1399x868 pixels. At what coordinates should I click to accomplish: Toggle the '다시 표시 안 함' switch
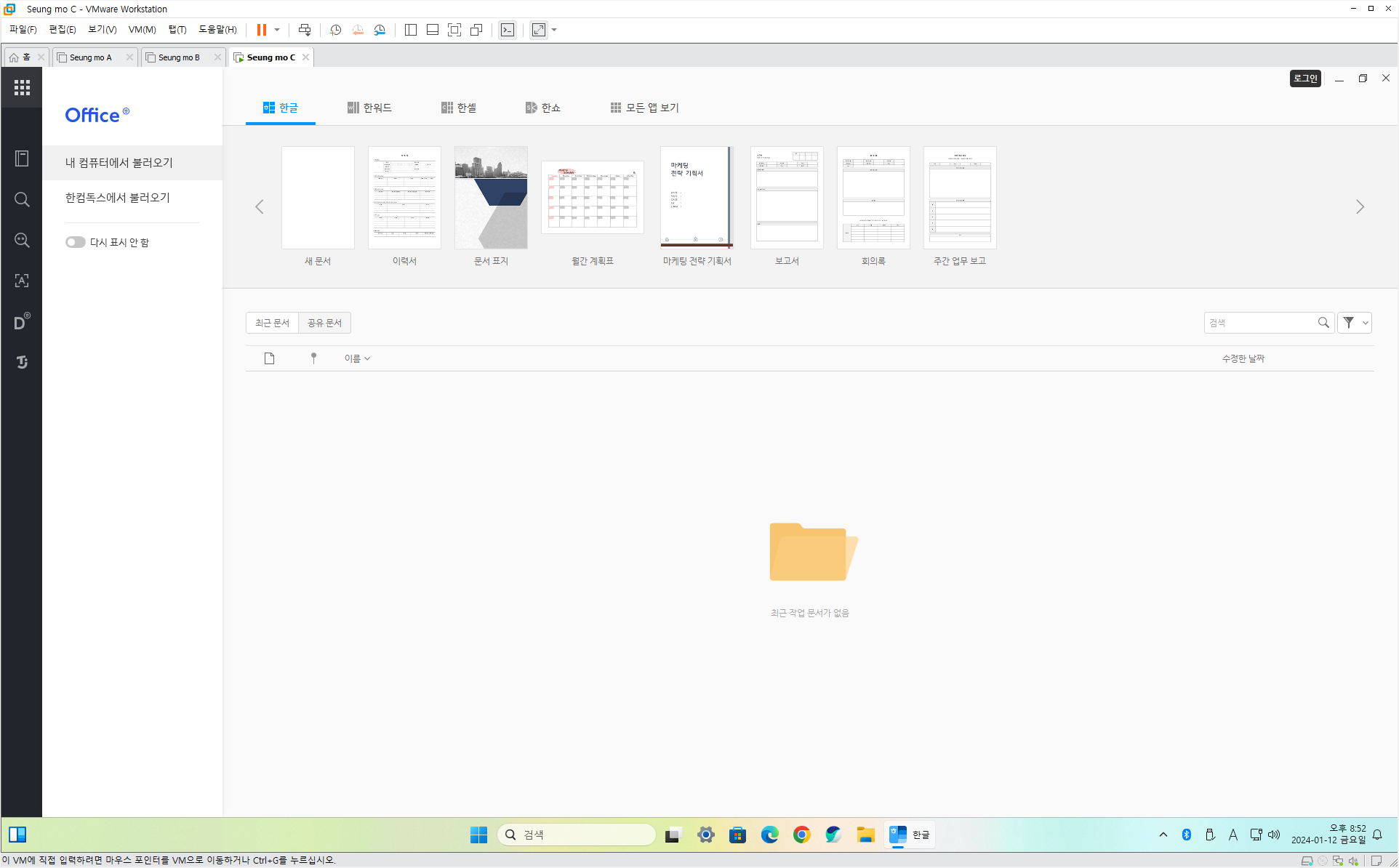[x=75, y=242]
